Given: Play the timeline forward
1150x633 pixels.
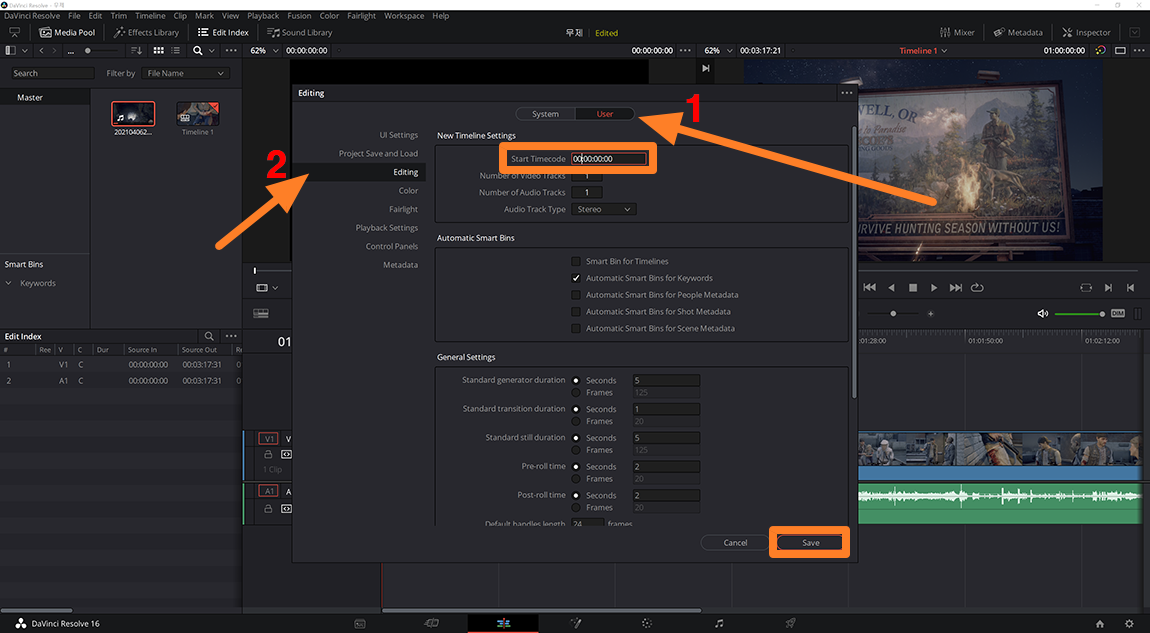Looking at the screenshot, I should click(934, 288).
